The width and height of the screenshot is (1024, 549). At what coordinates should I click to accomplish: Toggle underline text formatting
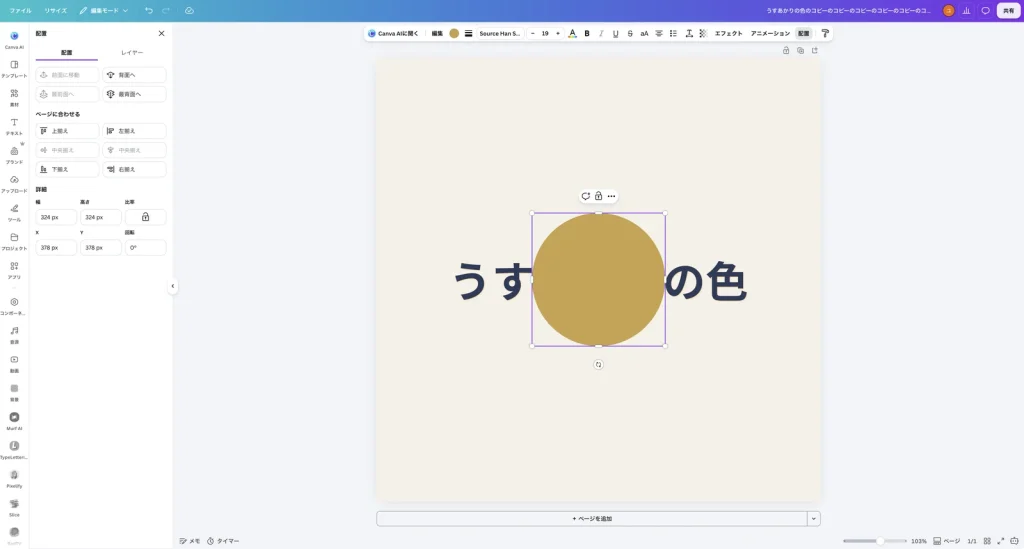click(615, 33)
